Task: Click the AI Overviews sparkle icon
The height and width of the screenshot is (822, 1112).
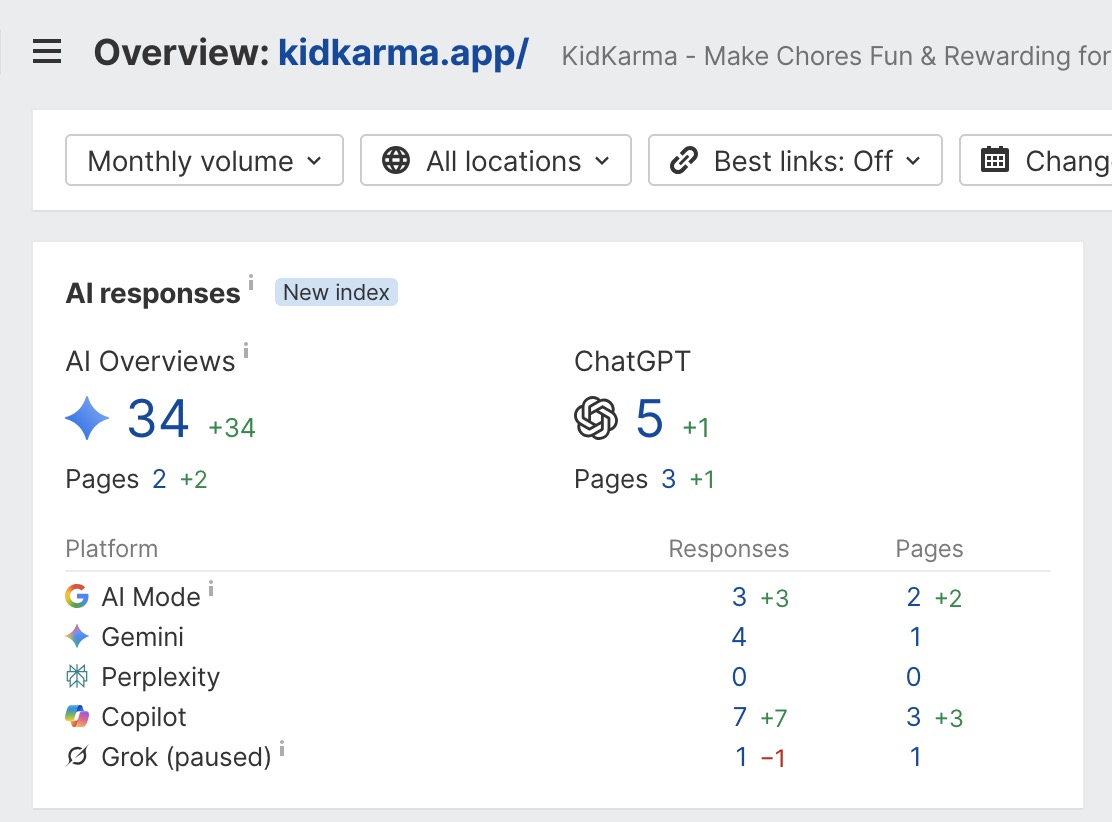Action: 87,418
